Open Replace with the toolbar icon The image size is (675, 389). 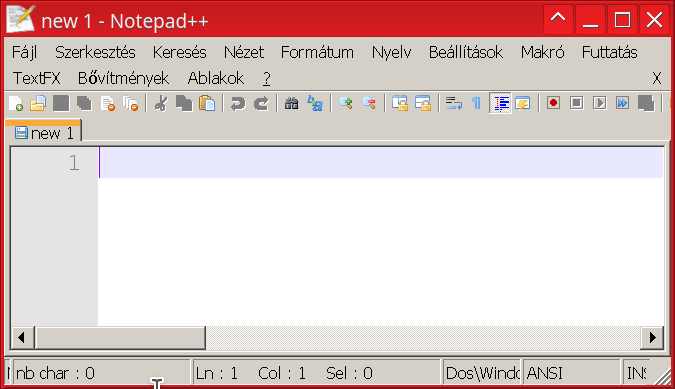tap(315, 104)
